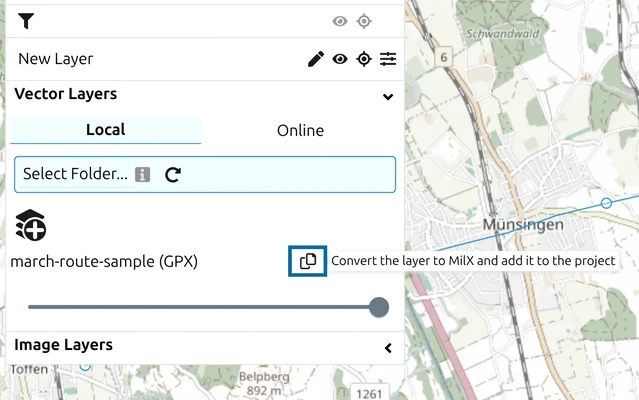Viewport: 639px width, 400px height.
Task: Show folder info with the i icon
Action: coord(143,175)
